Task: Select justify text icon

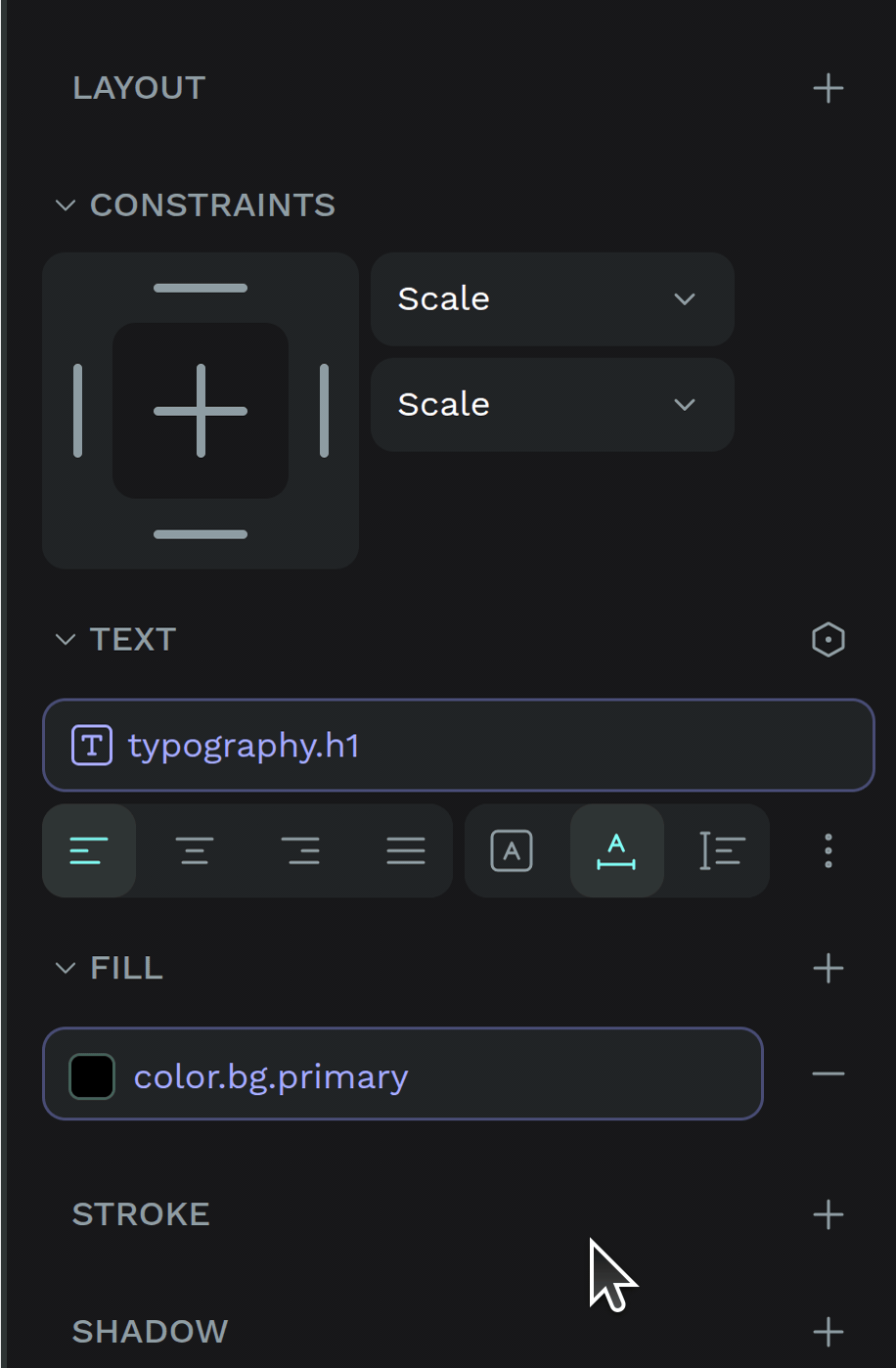Action: (x=406, y=851)
